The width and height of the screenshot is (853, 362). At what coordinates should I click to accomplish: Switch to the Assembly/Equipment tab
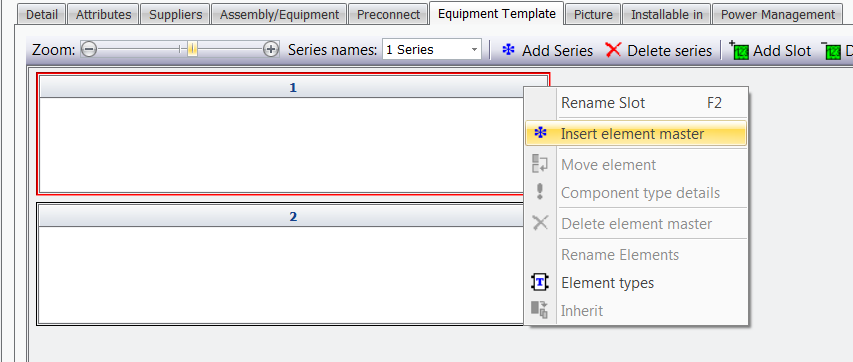279,15
